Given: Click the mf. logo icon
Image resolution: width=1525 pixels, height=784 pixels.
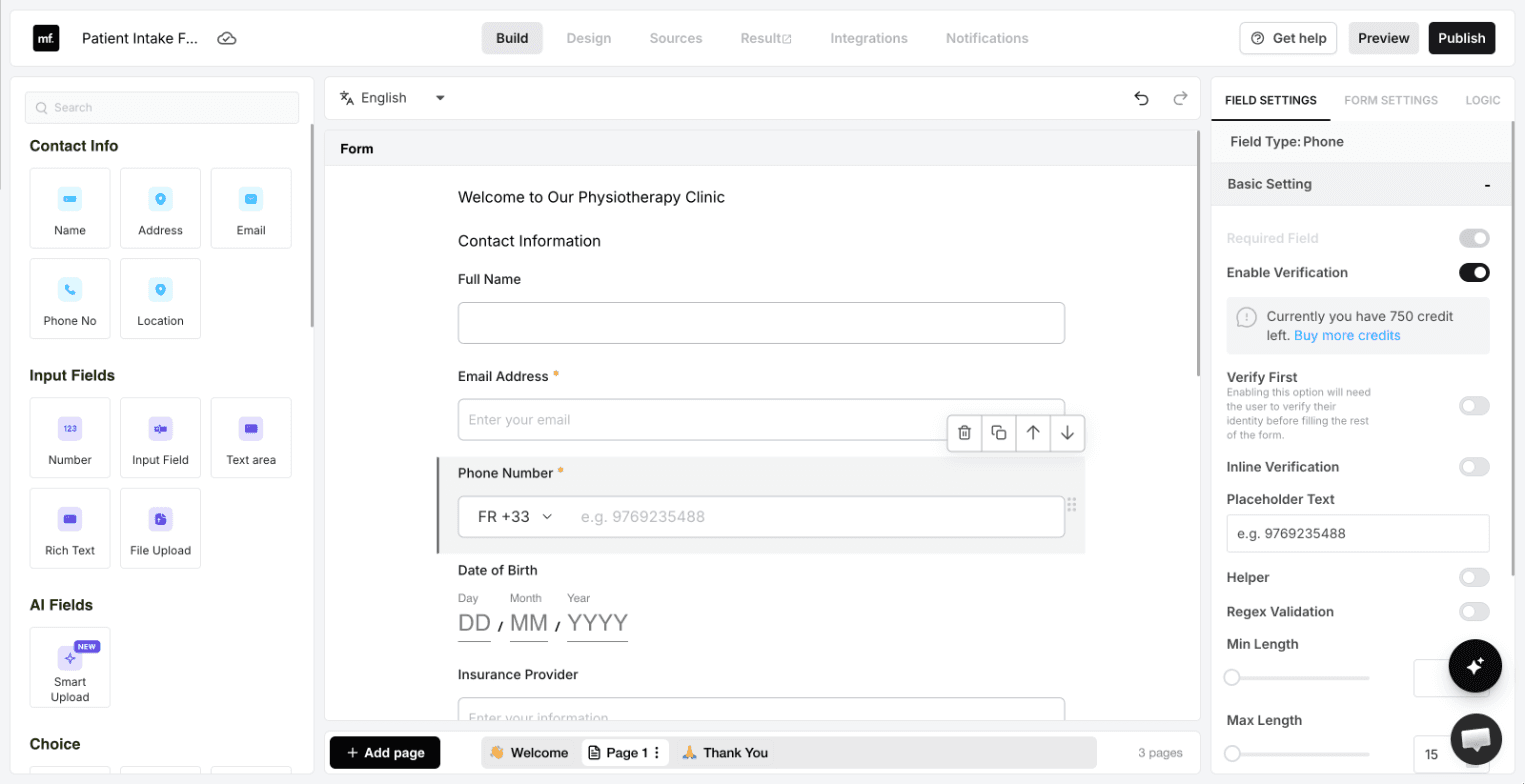Looking at the screenshot, I should tap(46, 38).
